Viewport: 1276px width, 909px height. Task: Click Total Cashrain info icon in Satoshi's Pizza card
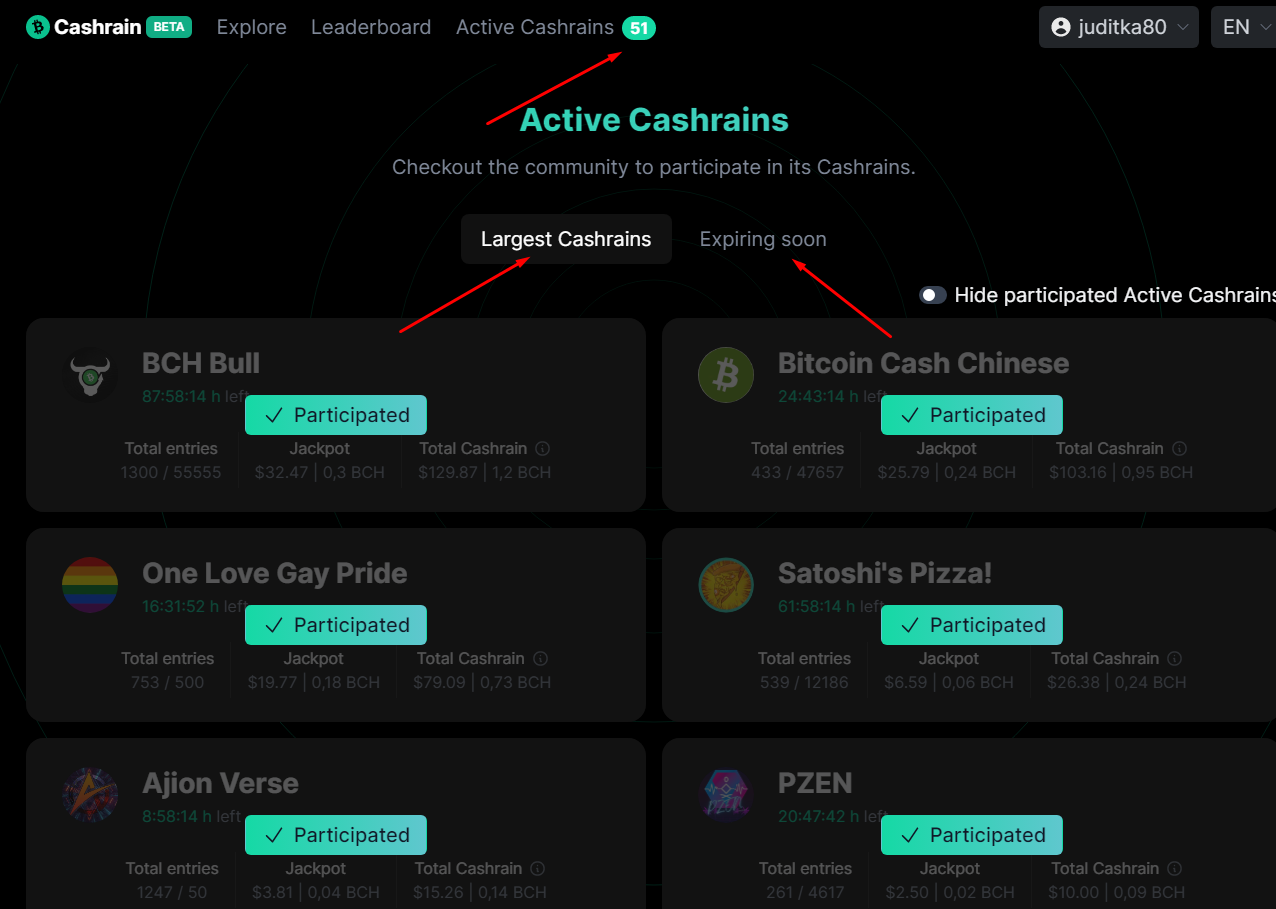[1175, 658]
